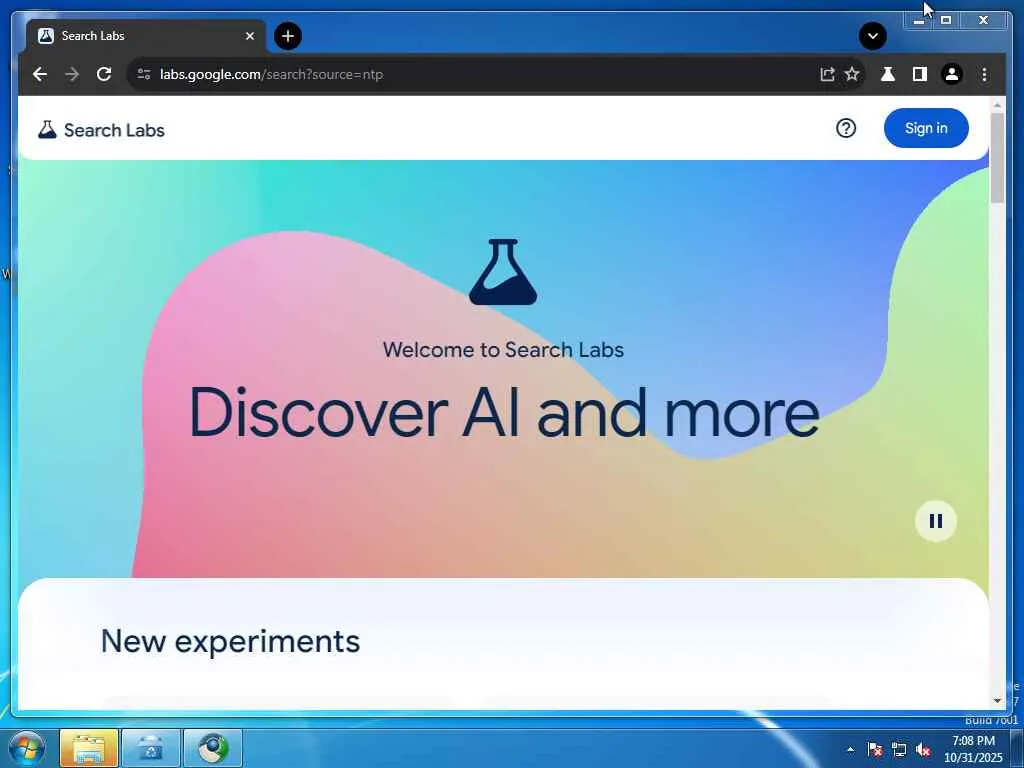This screenshot has width=1024, height=768.
Task: Open the help question mark icon
Action: [x=846, y=128]
